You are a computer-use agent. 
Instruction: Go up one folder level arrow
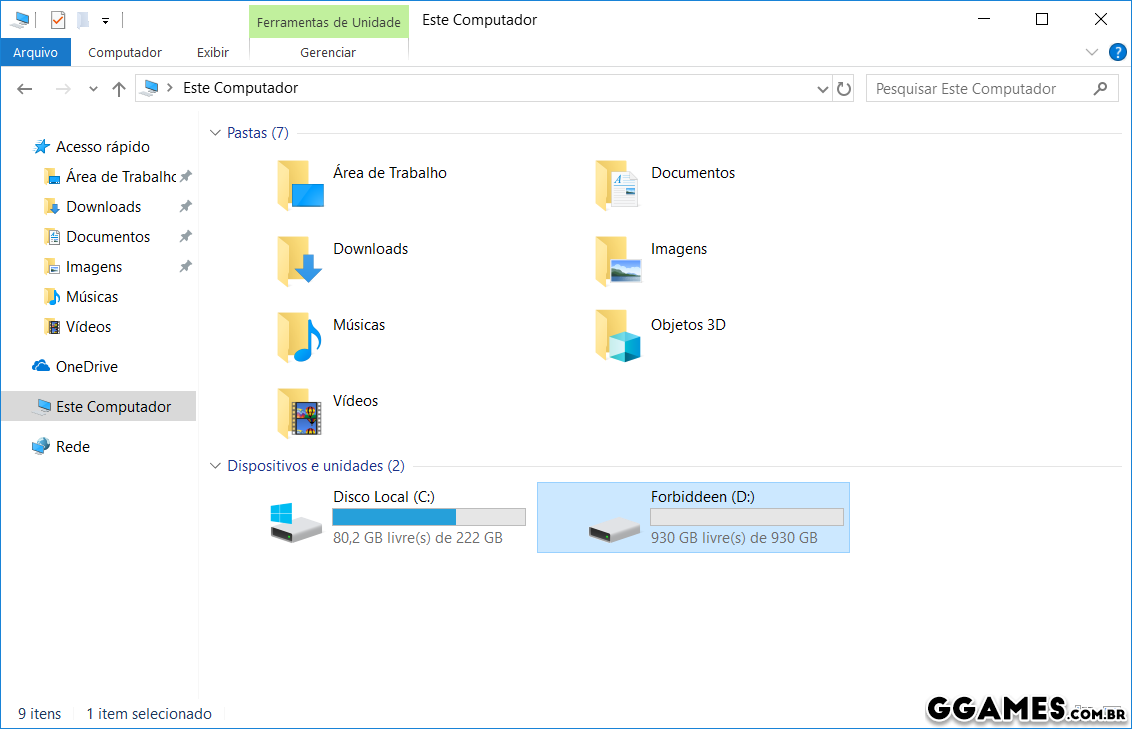pyautogui.click(x=119, y=89)
